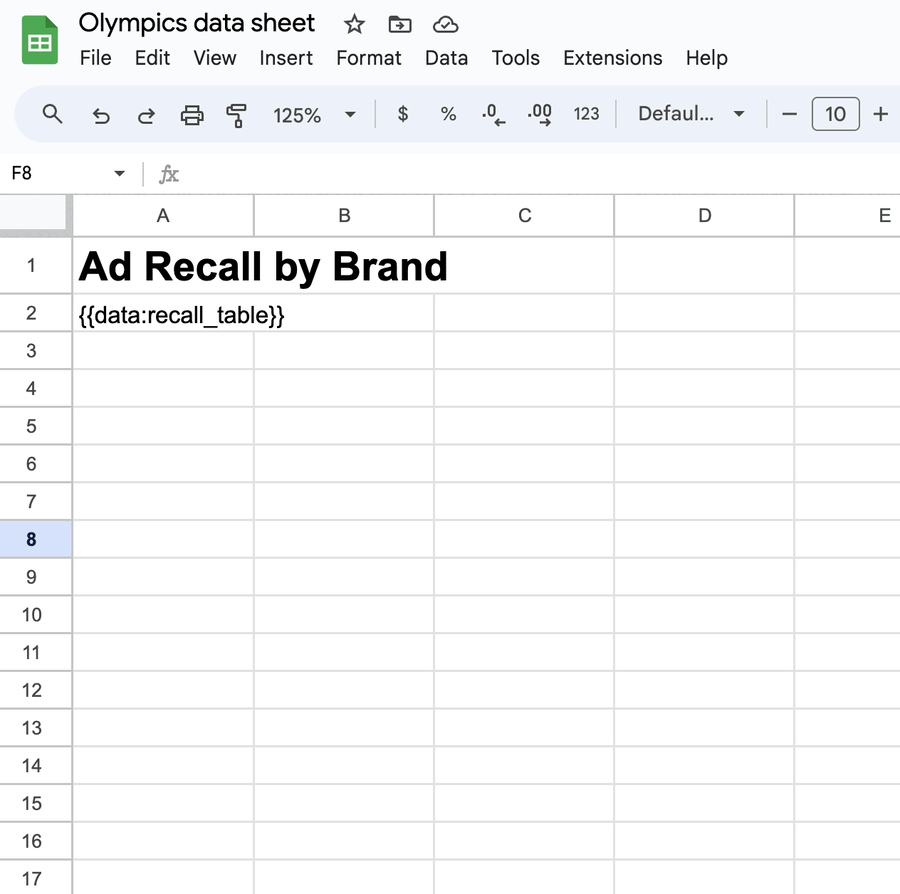
Task: Open the Default font dropdown
Action: [x=690, y=114]
